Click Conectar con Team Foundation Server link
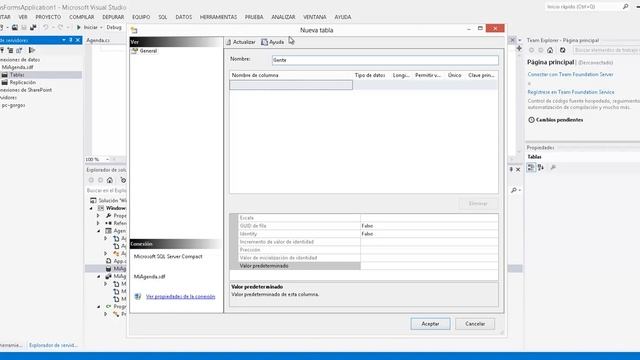 click(570, 75)
